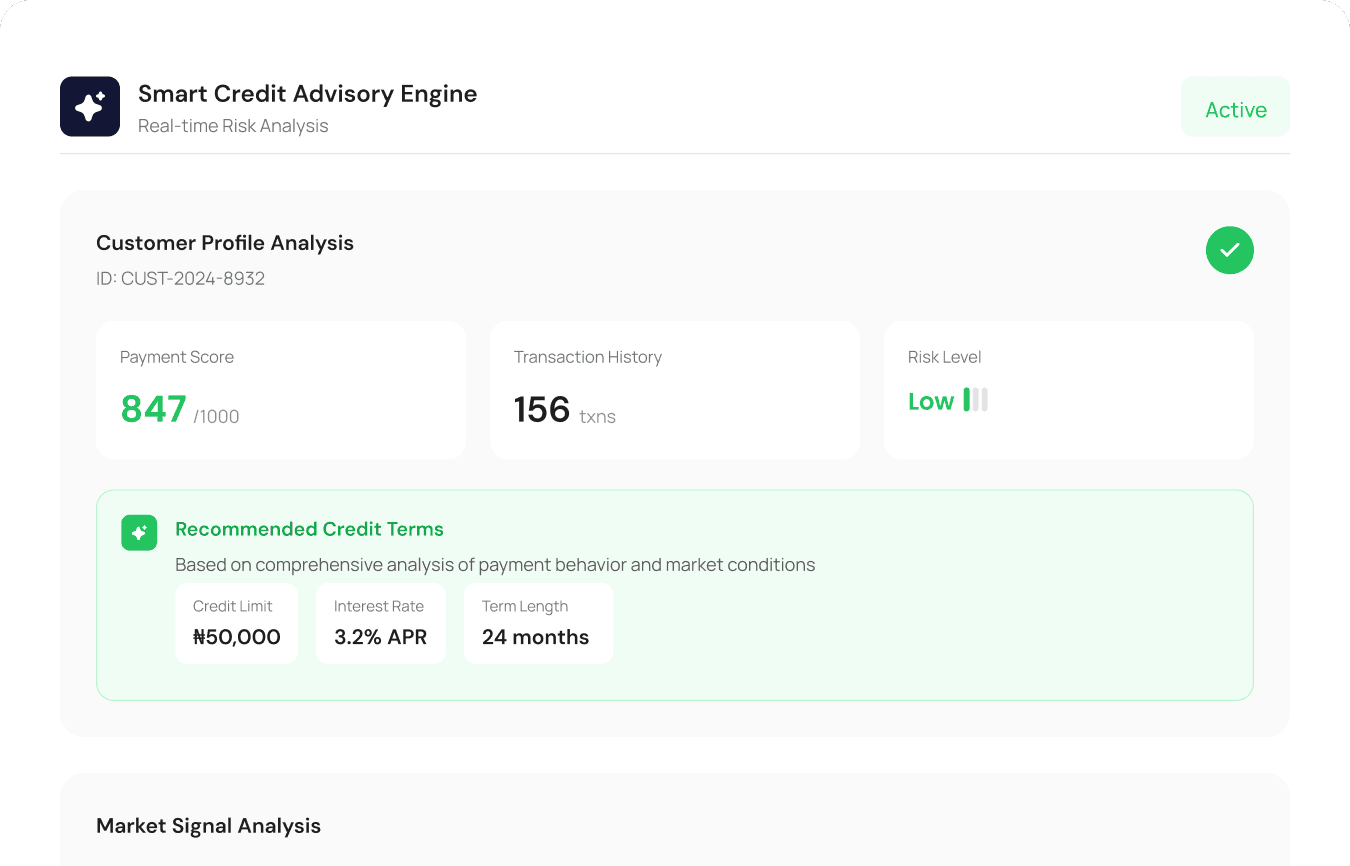Toggle the Active status badge
The height and width of the screenshot is (866, 1350).
1235,107
